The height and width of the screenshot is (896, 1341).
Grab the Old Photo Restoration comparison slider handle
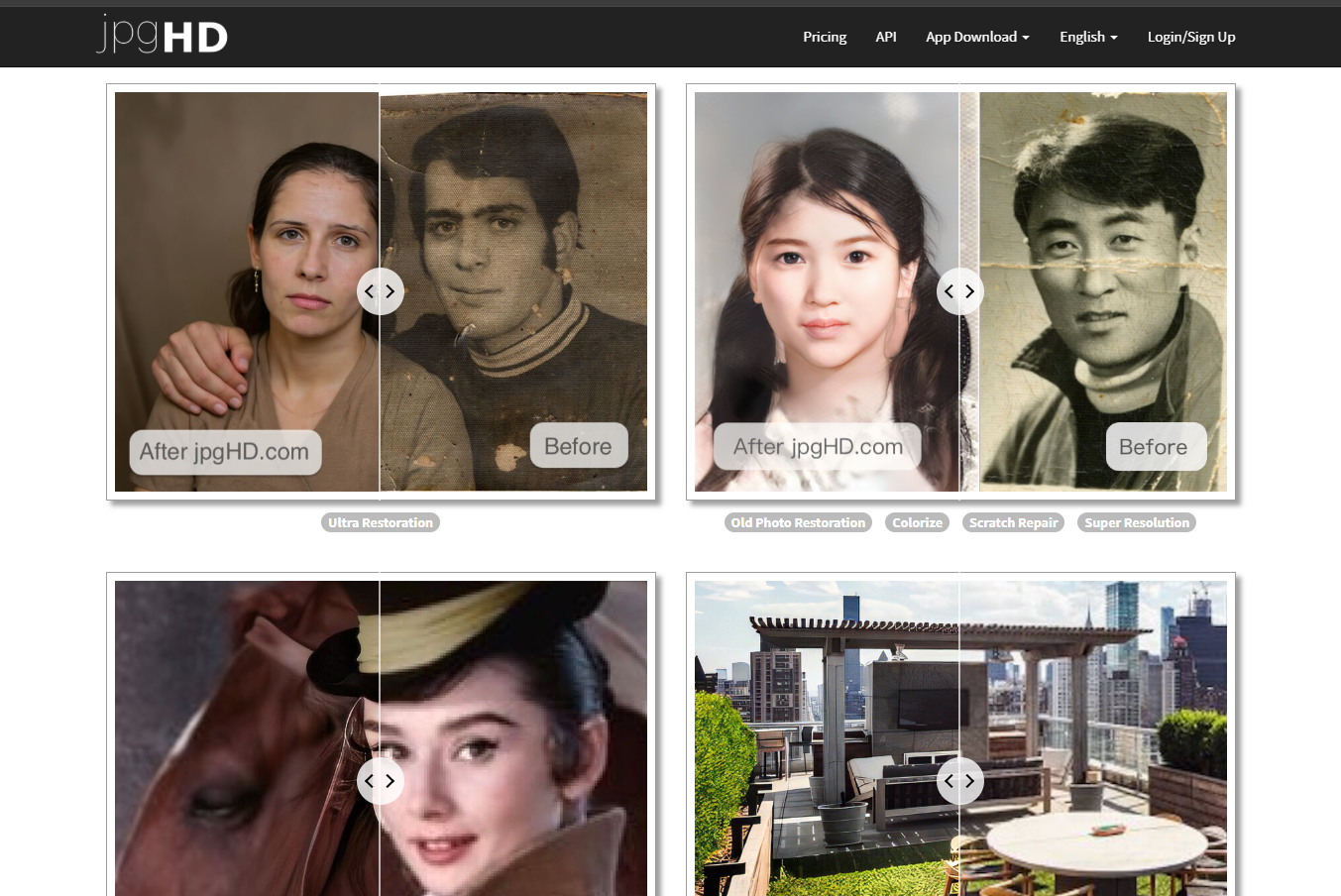coord(960,291)
